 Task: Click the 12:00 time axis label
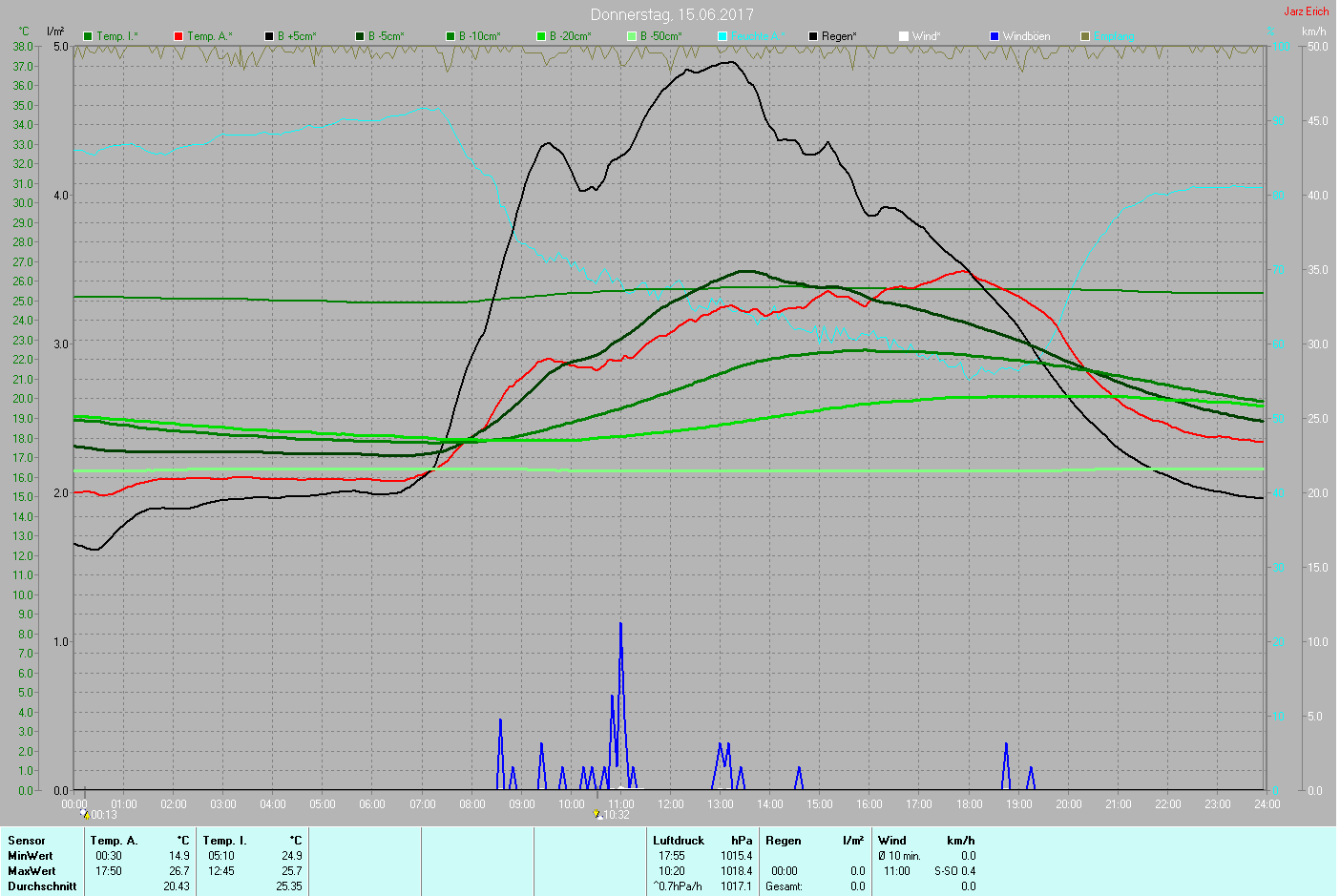[671, 804]
